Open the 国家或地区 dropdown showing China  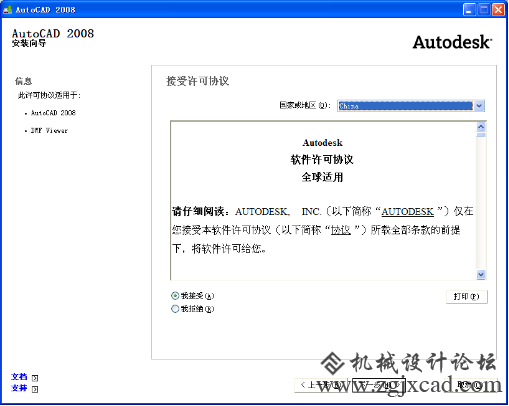(410, 106)
